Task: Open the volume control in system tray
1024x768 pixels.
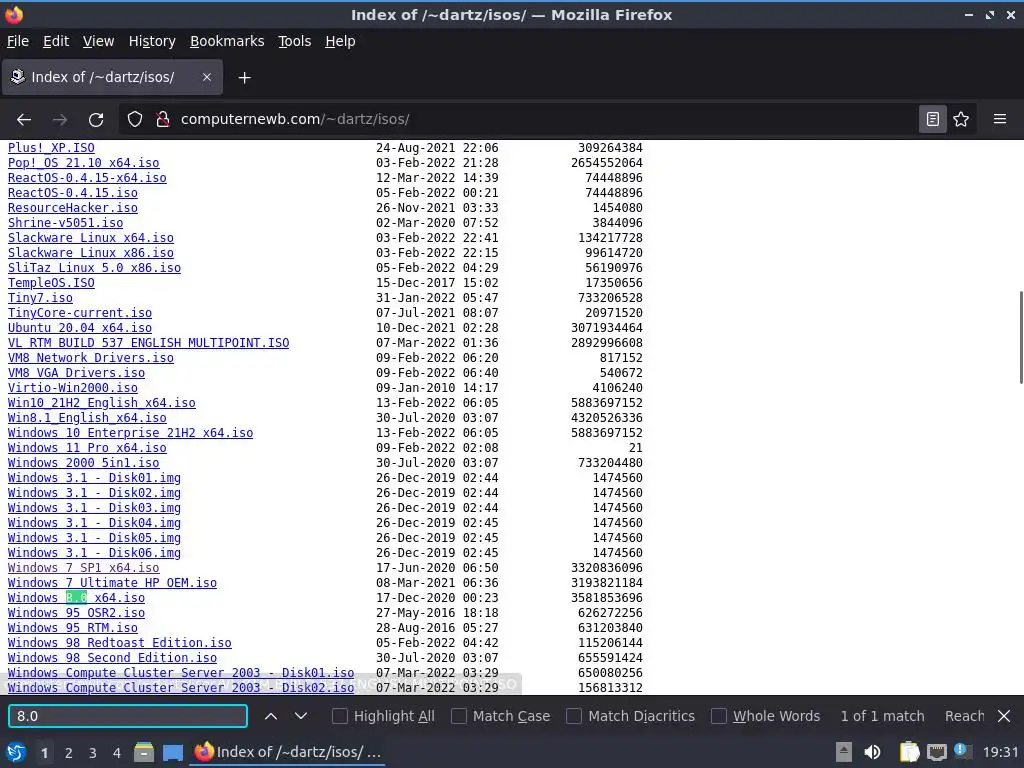Action: pos(872,752)
